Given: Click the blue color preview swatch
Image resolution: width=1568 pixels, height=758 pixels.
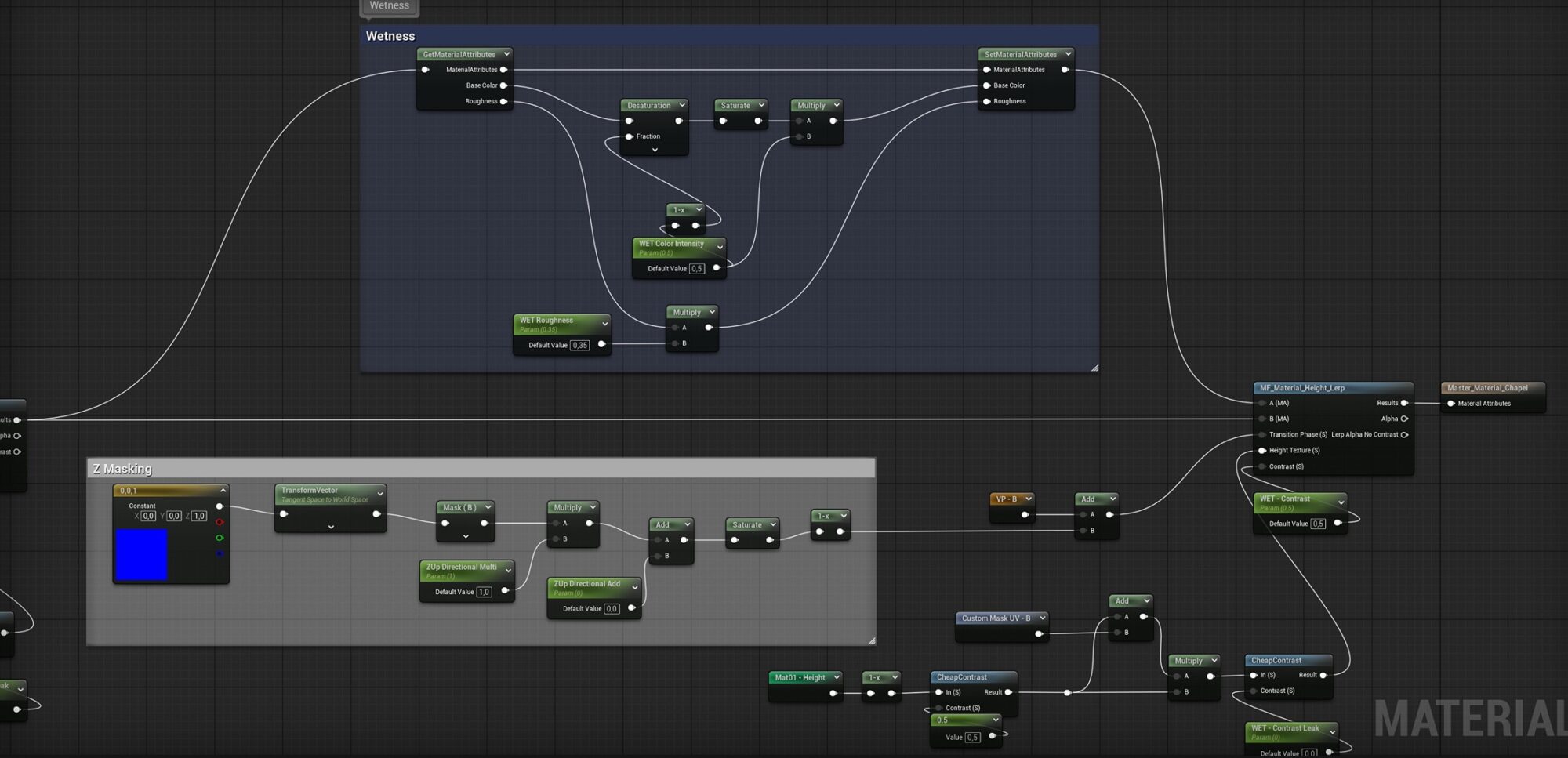Looking at the screenshot, I should 142,554.
